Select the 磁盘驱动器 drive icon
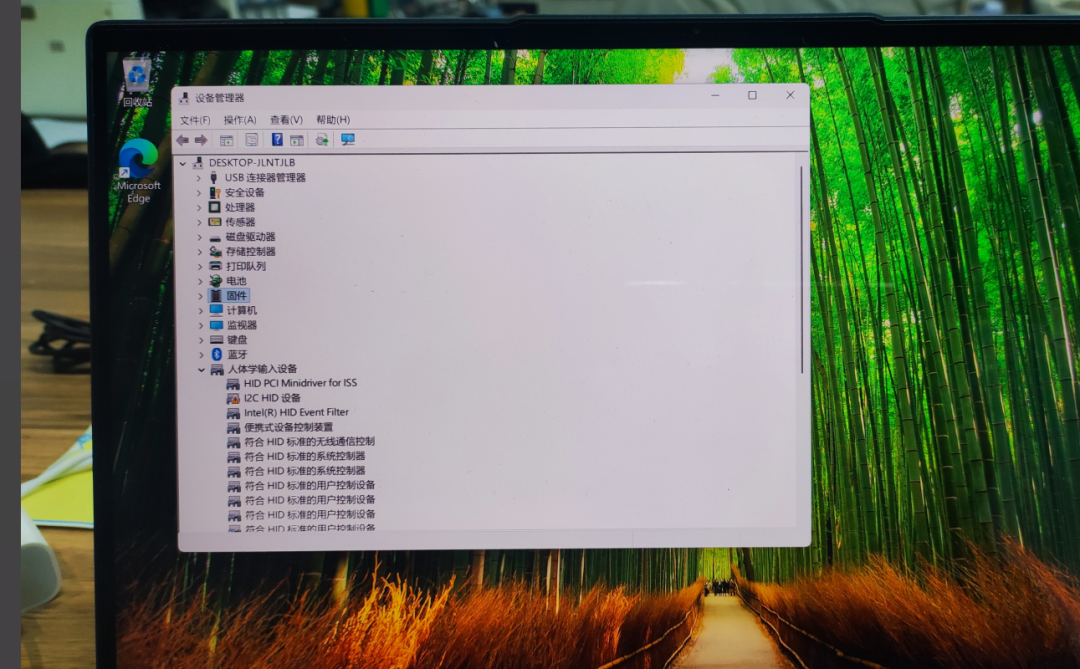Screen dimensions: 1080x669 coord(216,237)
